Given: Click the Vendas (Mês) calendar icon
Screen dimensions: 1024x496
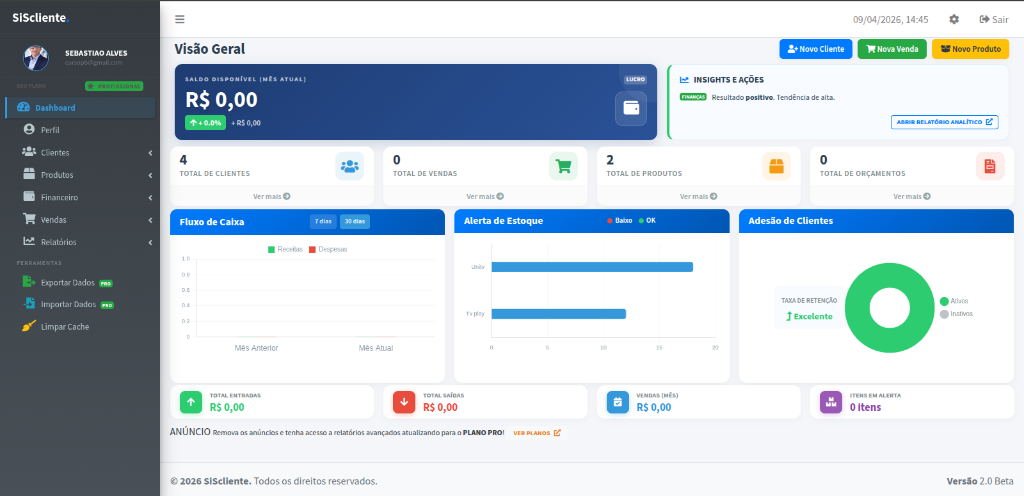Looking at the screenshot, I should coord(618,402).
